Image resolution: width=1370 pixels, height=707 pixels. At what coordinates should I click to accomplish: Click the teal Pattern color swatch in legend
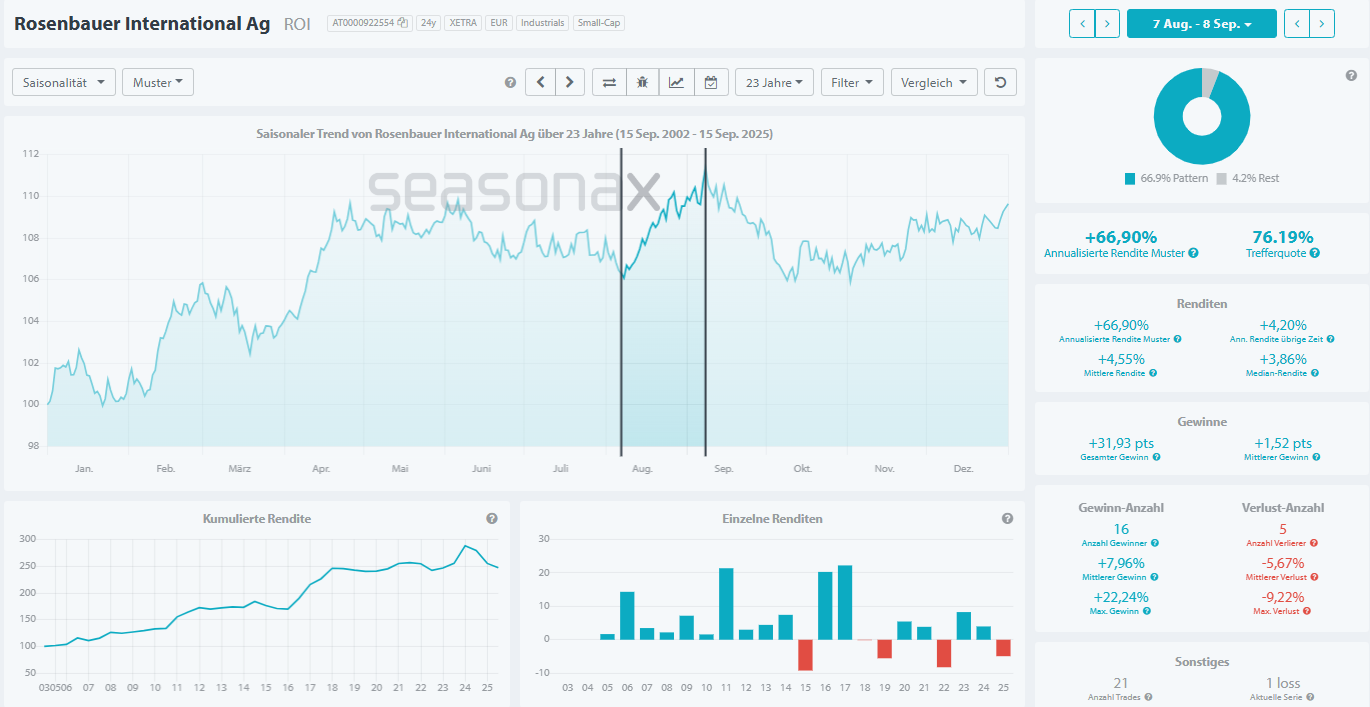[1130, 178]
